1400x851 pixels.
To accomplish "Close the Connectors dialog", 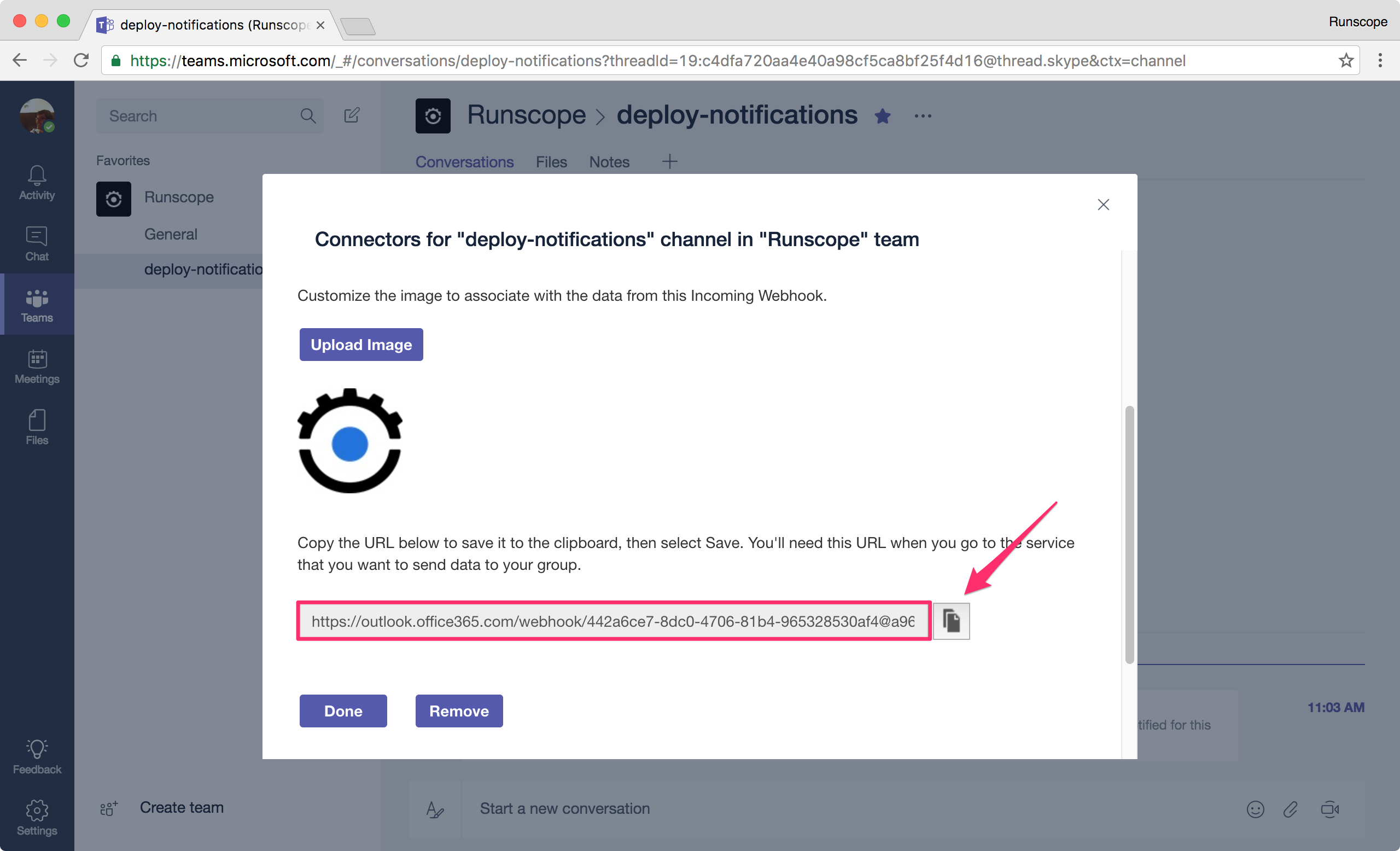I will 1104,205.
